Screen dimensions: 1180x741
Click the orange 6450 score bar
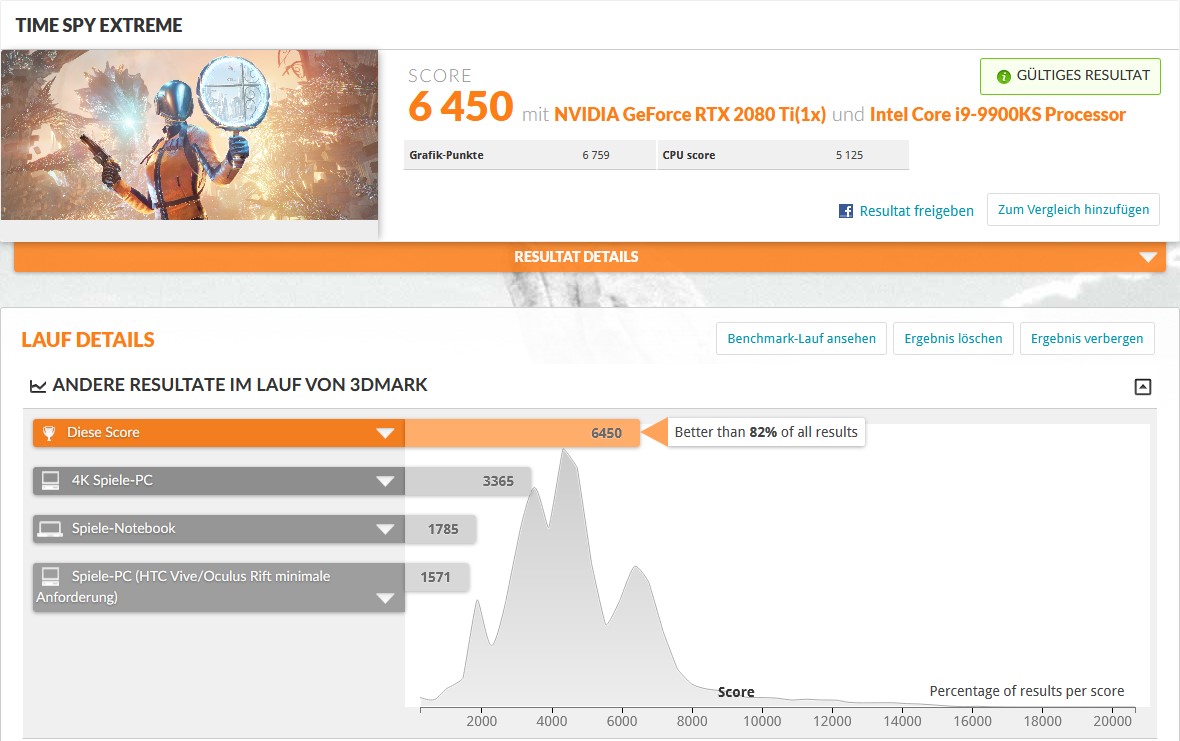click(521, 433)
